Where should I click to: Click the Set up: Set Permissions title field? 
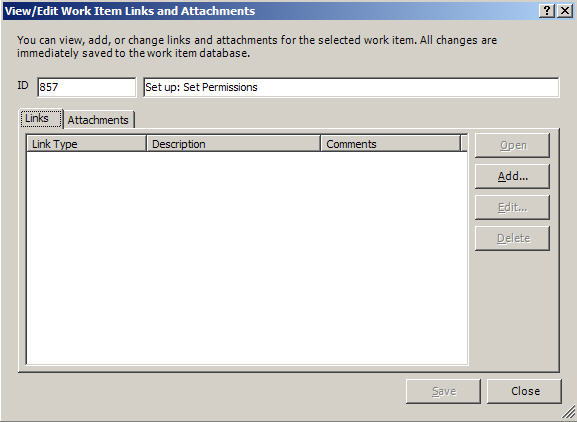tap(351, 87)
